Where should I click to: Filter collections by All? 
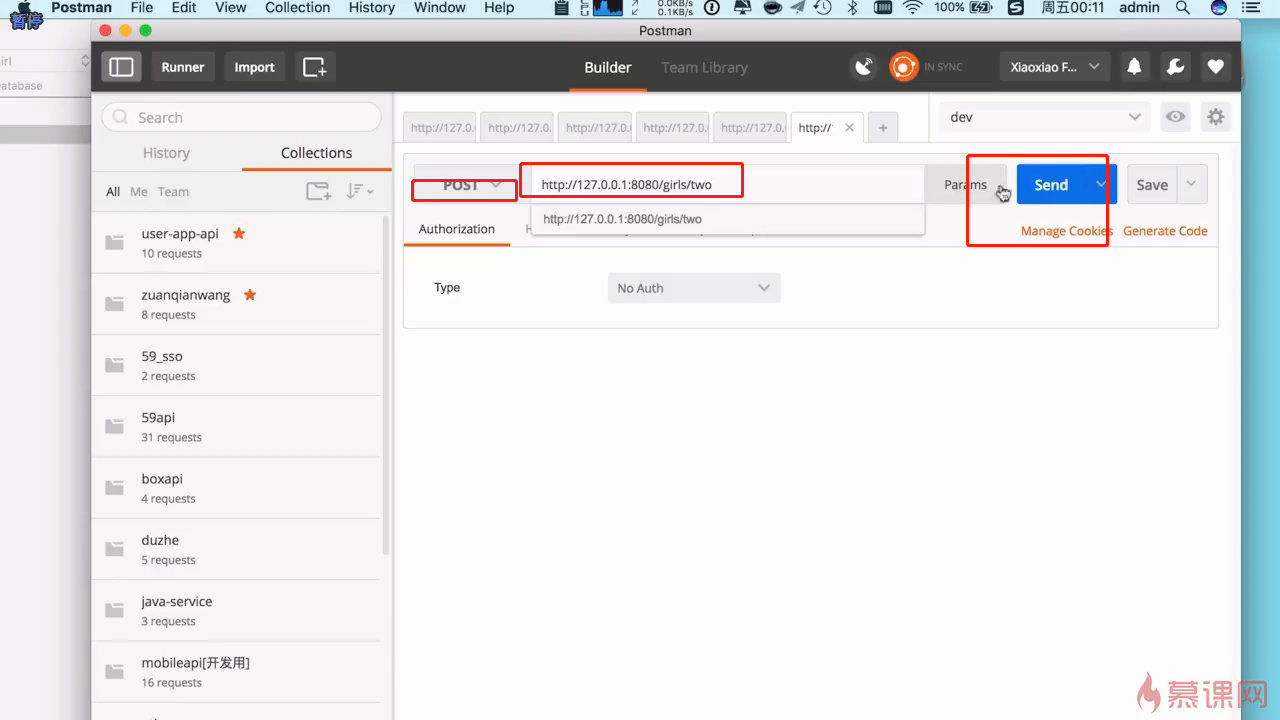(x=113, y=192)
